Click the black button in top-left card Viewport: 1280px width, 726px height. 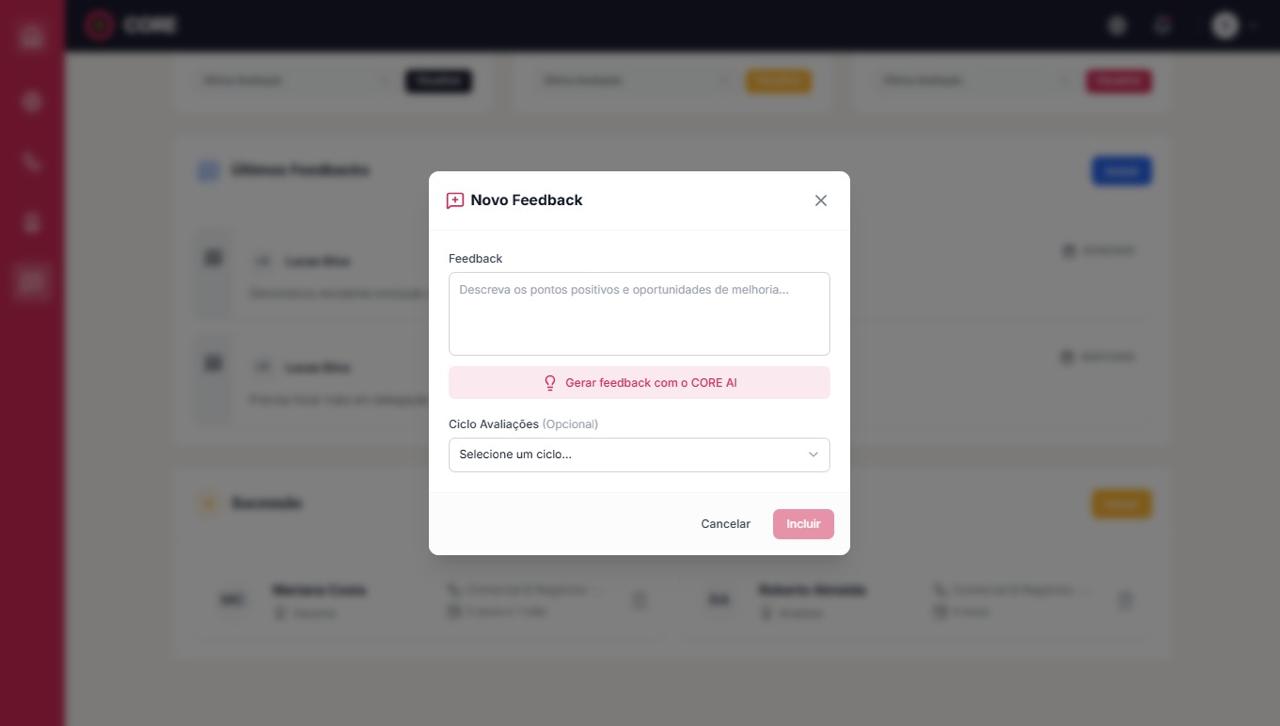438,81
